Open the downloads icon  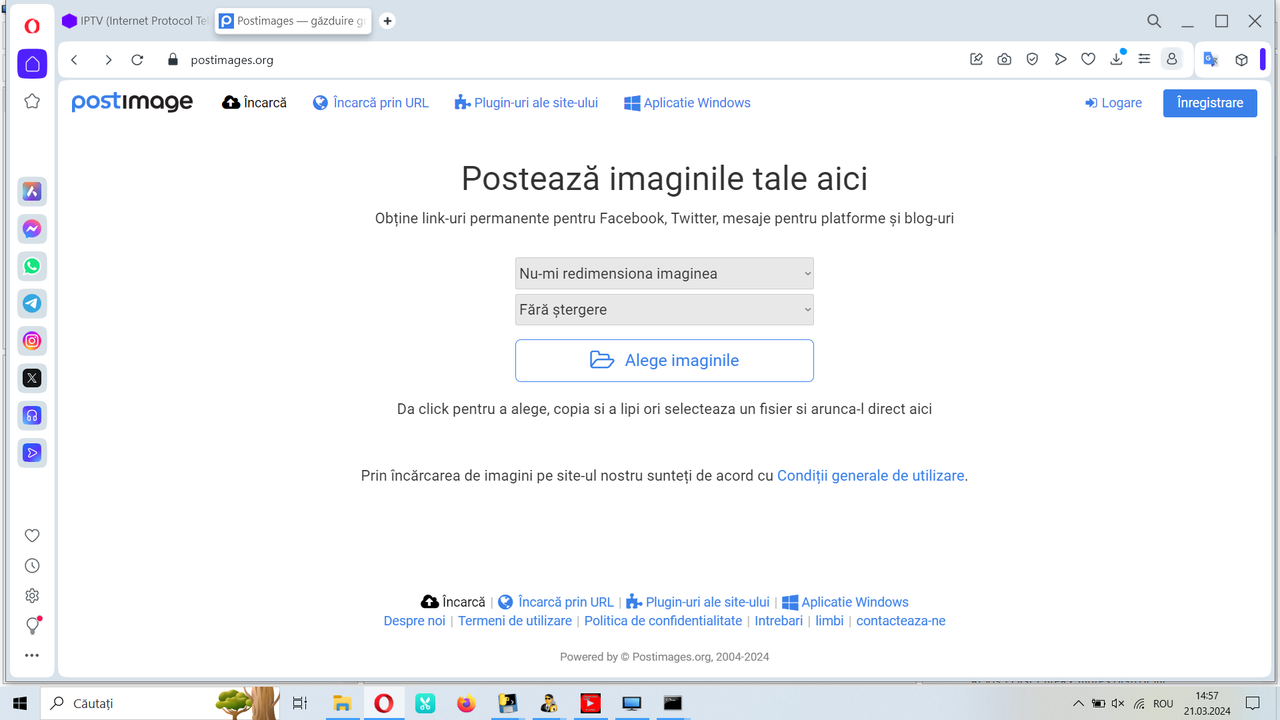tap(1117, 60)
